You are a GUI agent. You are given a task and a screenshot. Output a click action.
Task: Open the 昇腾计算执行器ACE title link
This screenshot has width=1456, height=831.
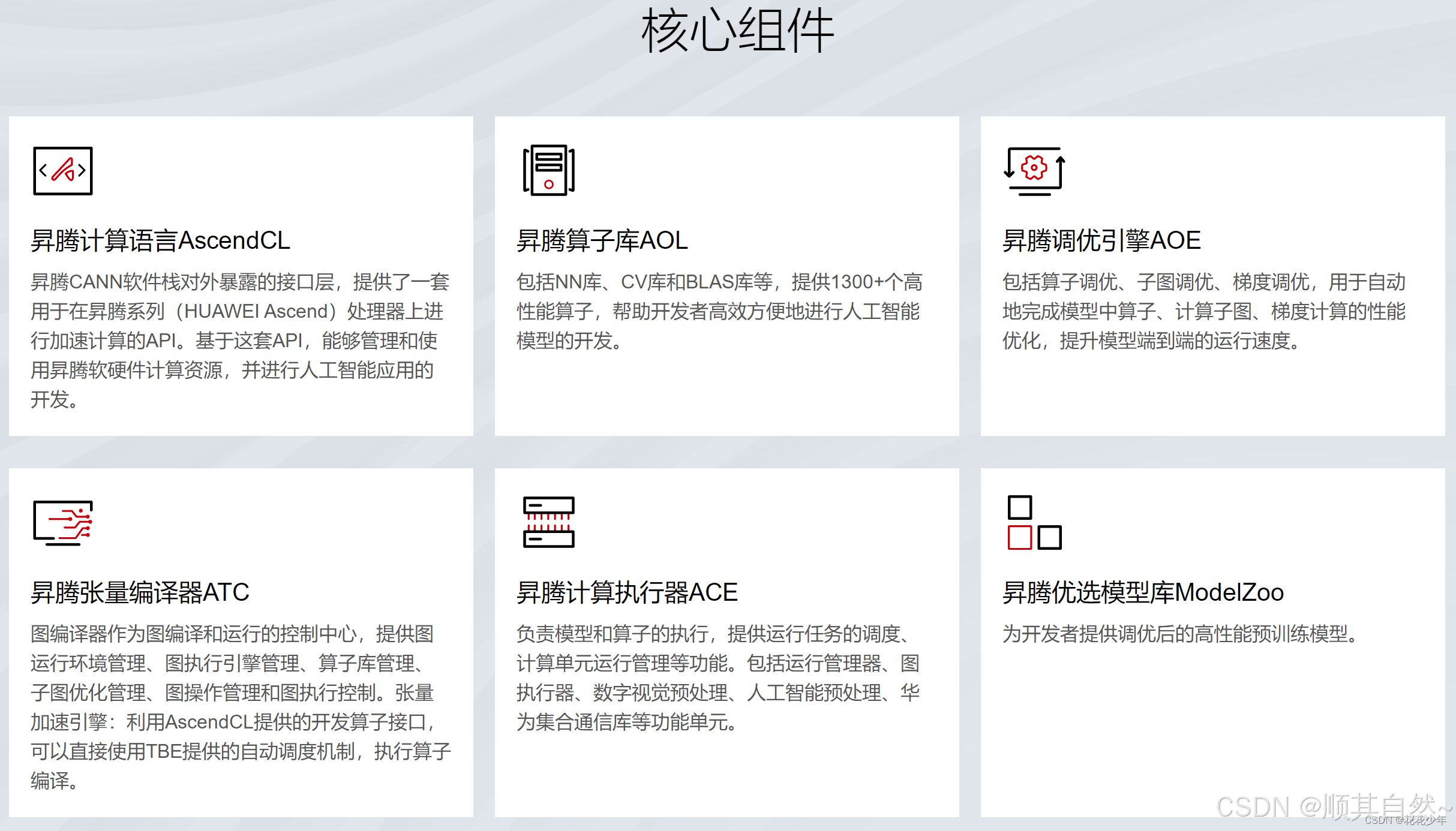click(628, 592)
